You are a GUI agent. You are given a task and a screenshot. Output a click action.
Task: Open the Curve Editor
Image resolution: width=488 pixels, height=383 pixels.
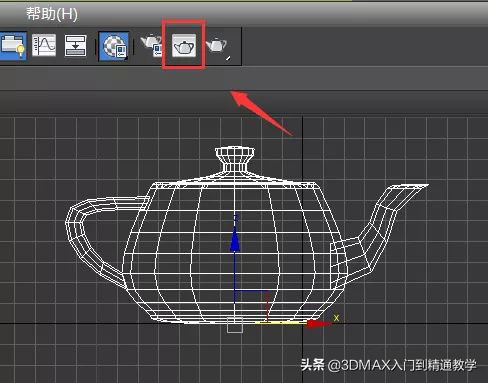[44, 45]
